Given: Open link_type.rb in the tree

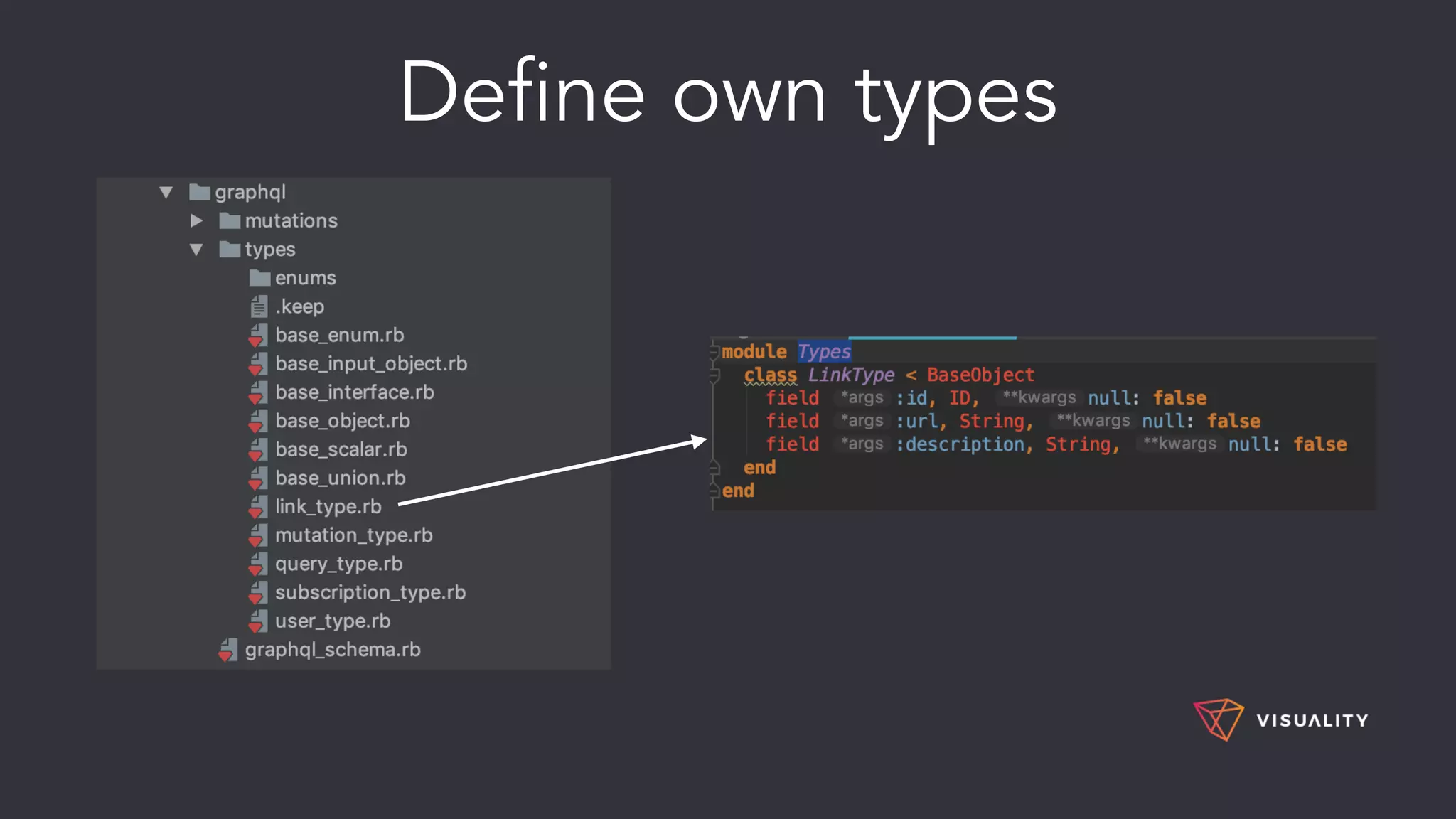Looking at the screenshot, I should pos(328,507).
